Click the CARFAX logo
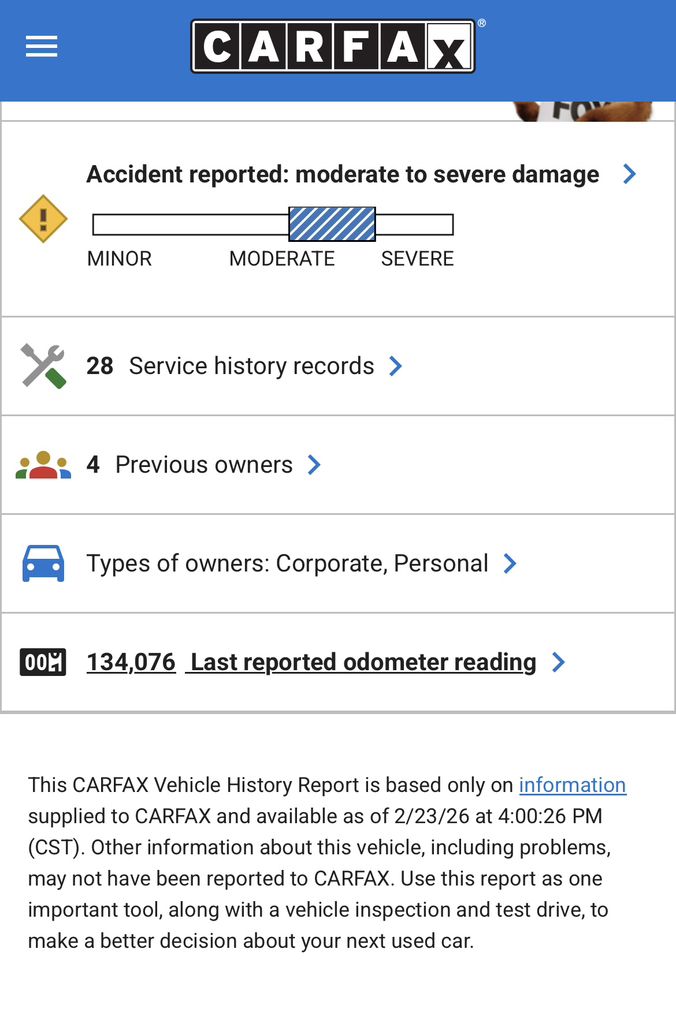The image size is (676, 1020). [333, 47]
